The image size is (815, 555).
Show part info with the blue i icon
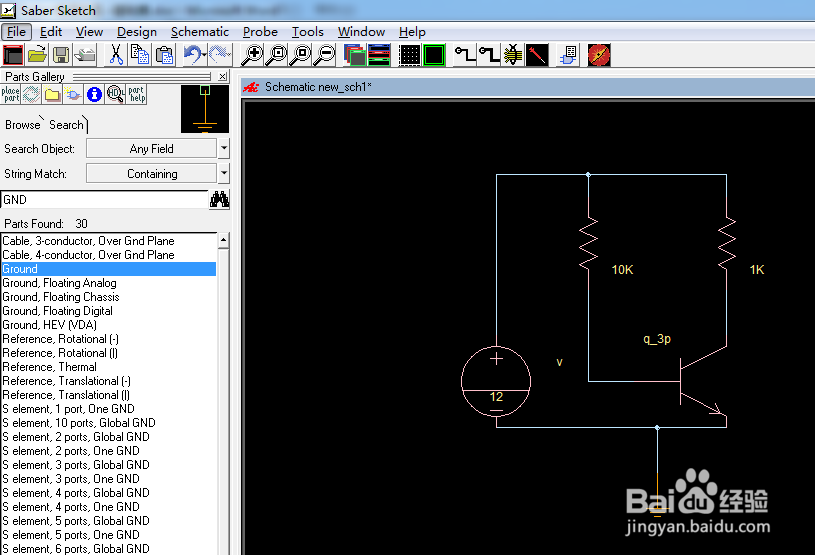click(x=94, y=95)
